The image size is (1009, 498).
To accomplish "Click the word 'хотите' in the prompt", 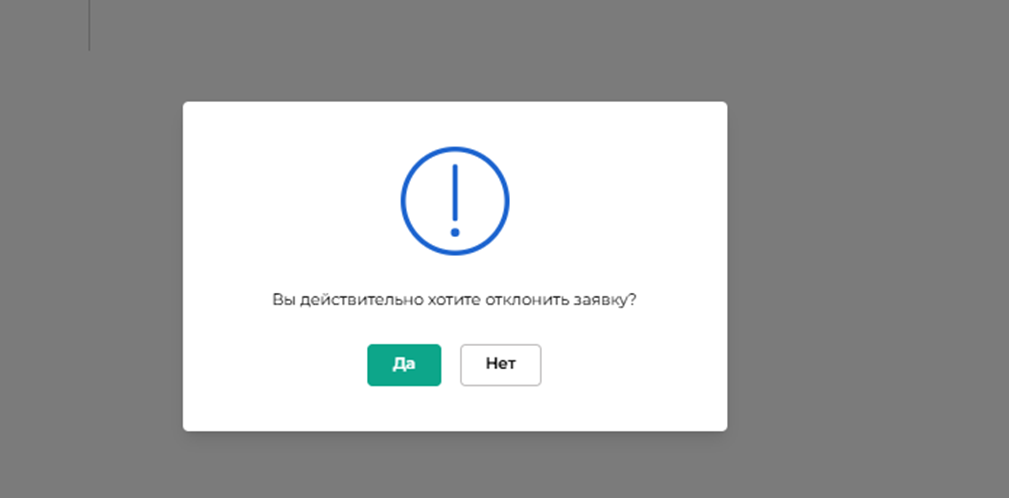I will coord(454,300).
